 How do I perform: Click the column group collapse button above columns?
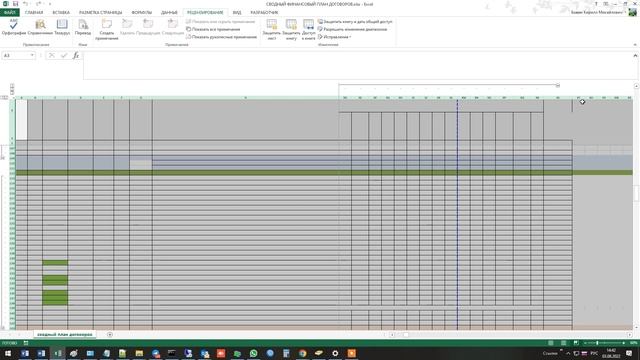pos(558,85)
